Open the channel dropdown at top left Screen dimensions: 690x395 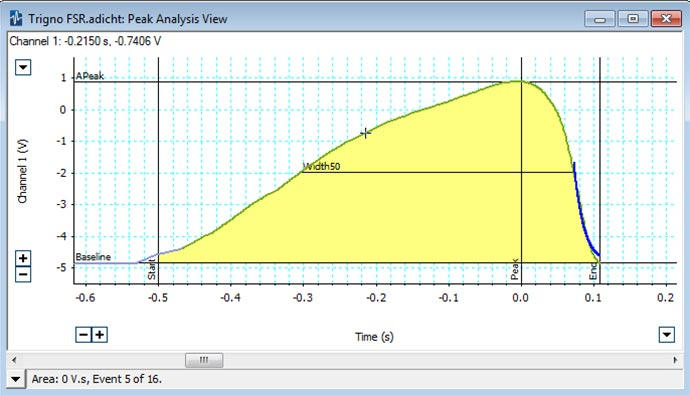23,67
